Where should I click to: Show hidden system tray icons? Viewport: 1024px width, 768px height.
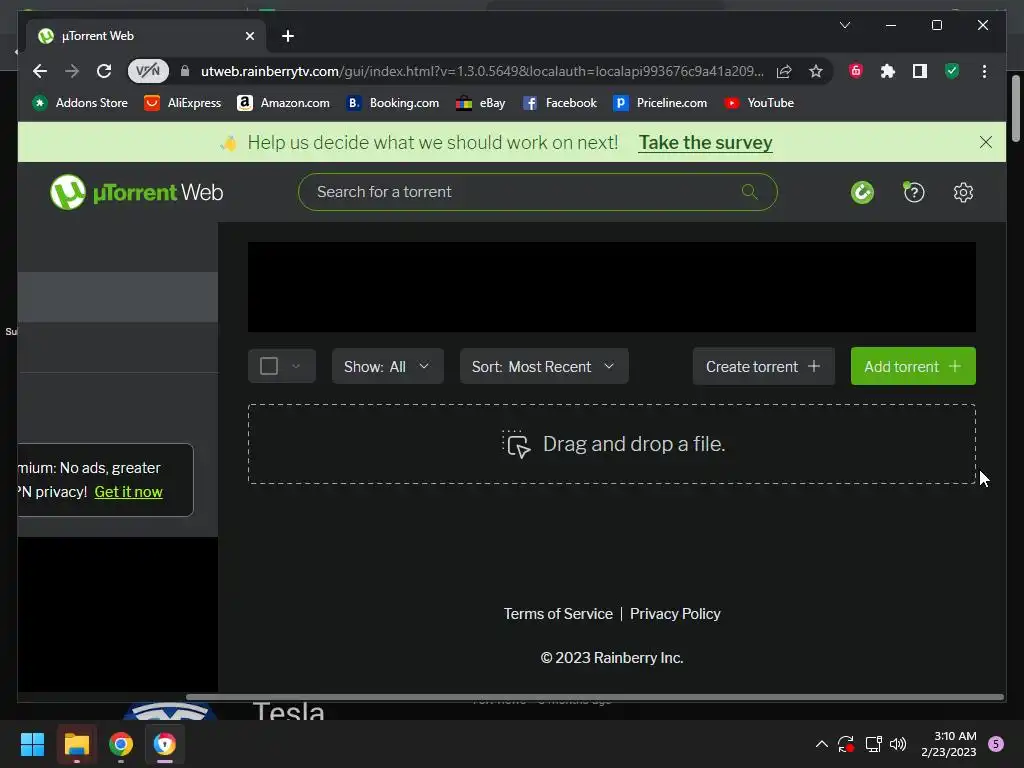coord(822,744)
